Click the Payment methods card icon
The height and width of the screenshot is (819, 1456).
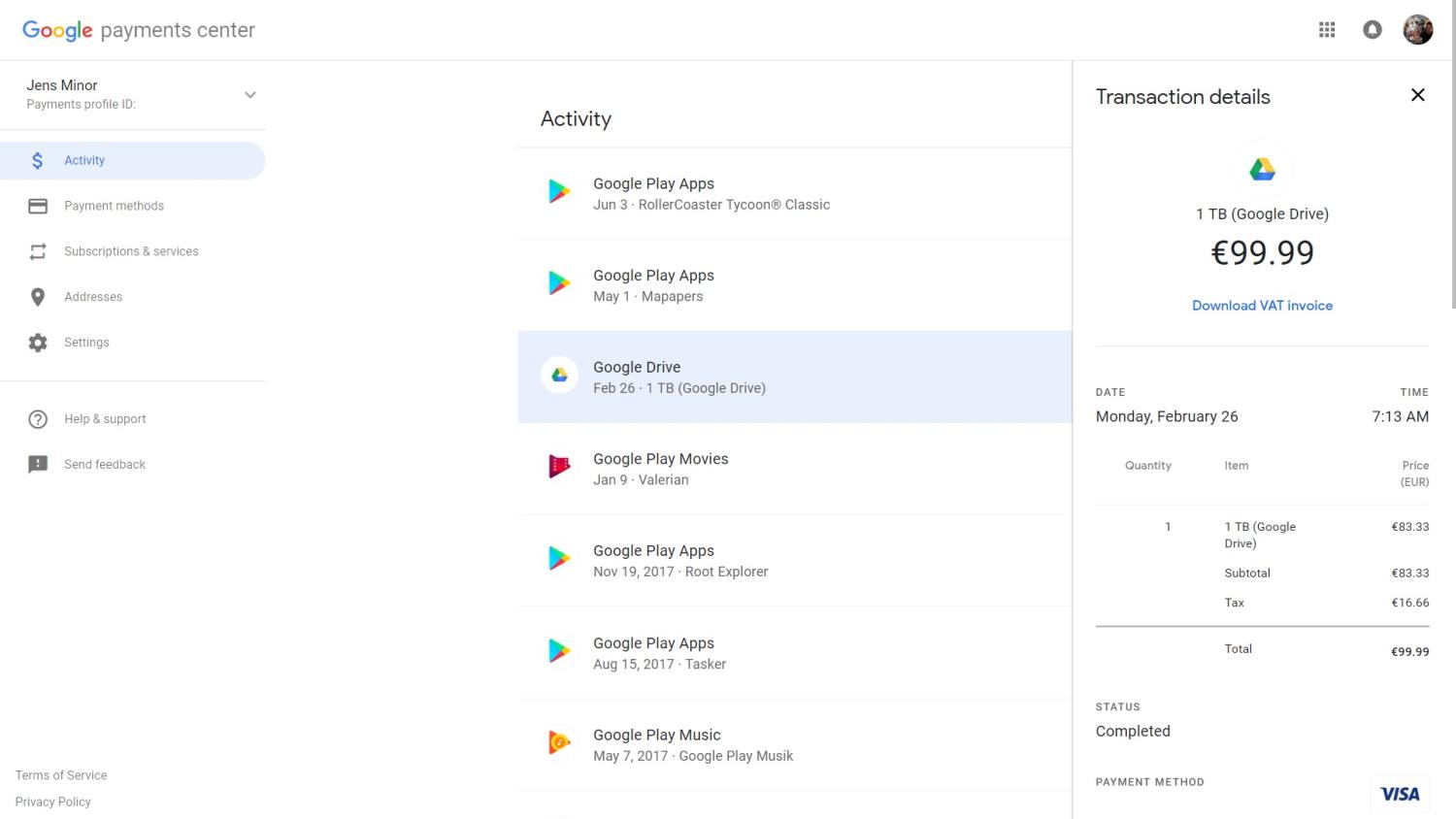pyautogui.click(x=38, y=206)
